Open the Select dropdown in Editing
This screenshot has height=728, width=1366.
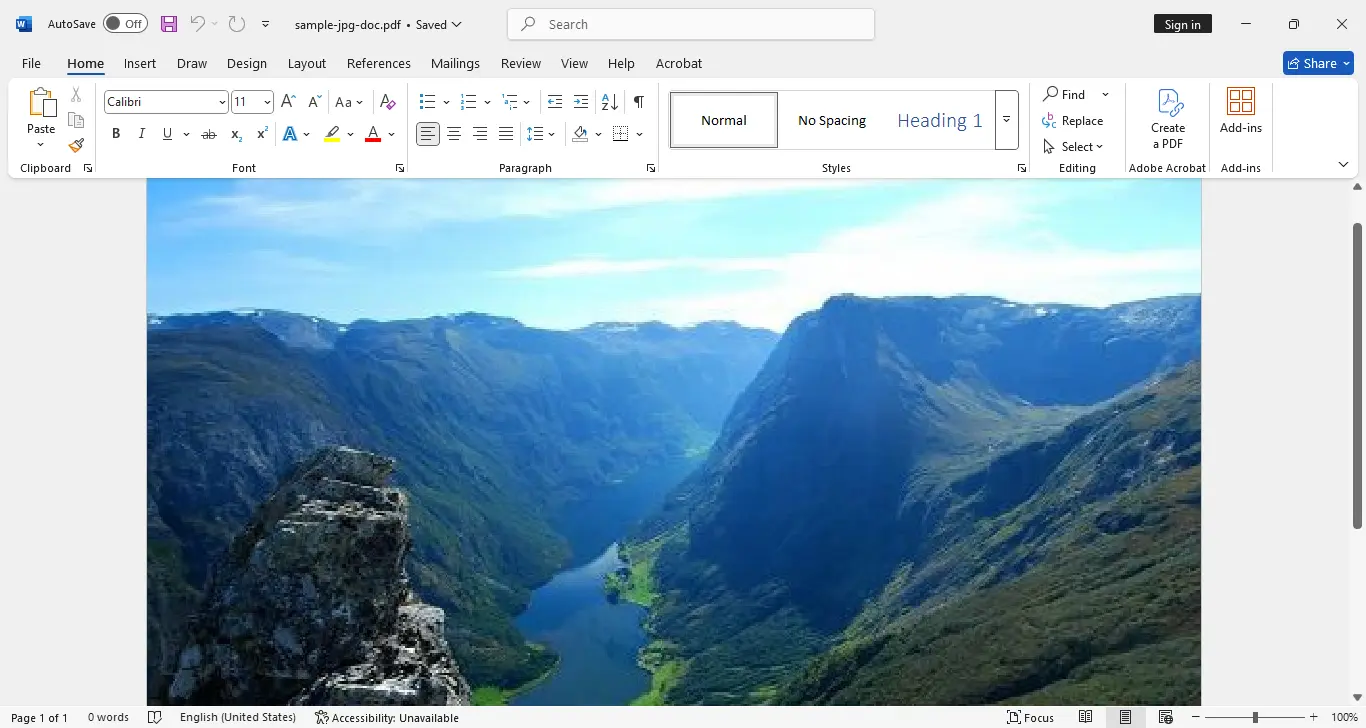coord(1073,147)
